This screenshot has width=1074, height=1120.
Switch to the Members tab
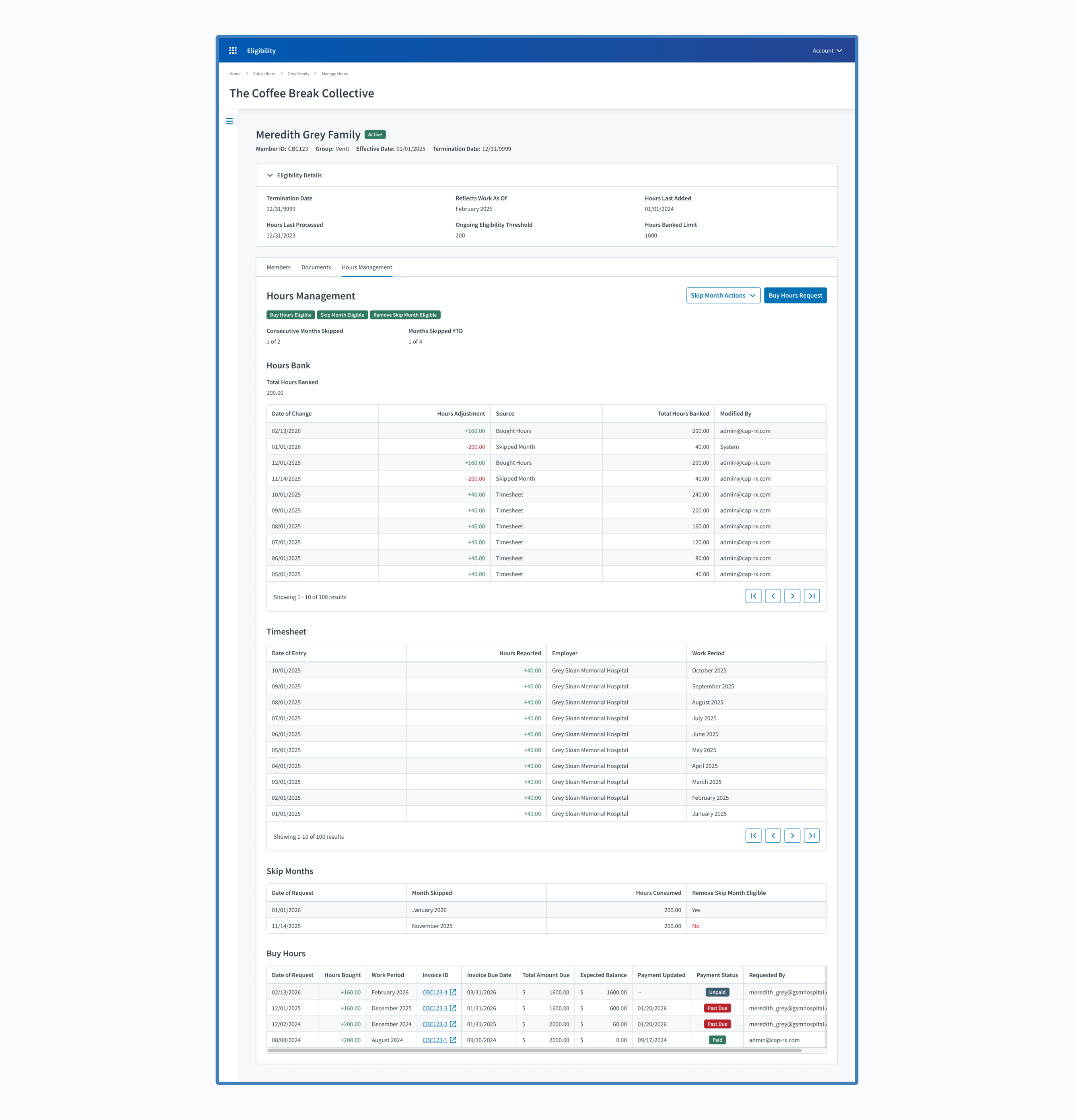click(278, 267)
